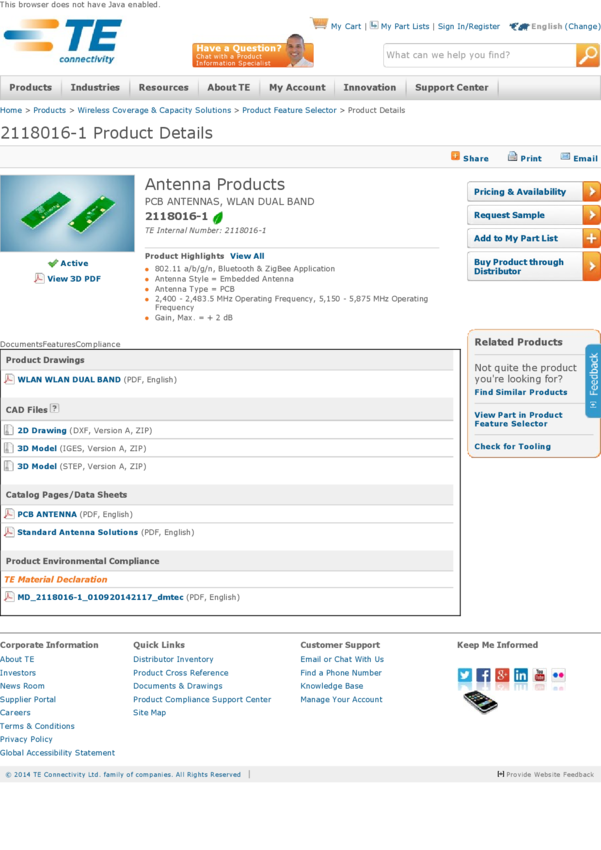Screen dimensions: 601x850
Task: Click Have a Question chat banner
Action: tap(253, 51)
